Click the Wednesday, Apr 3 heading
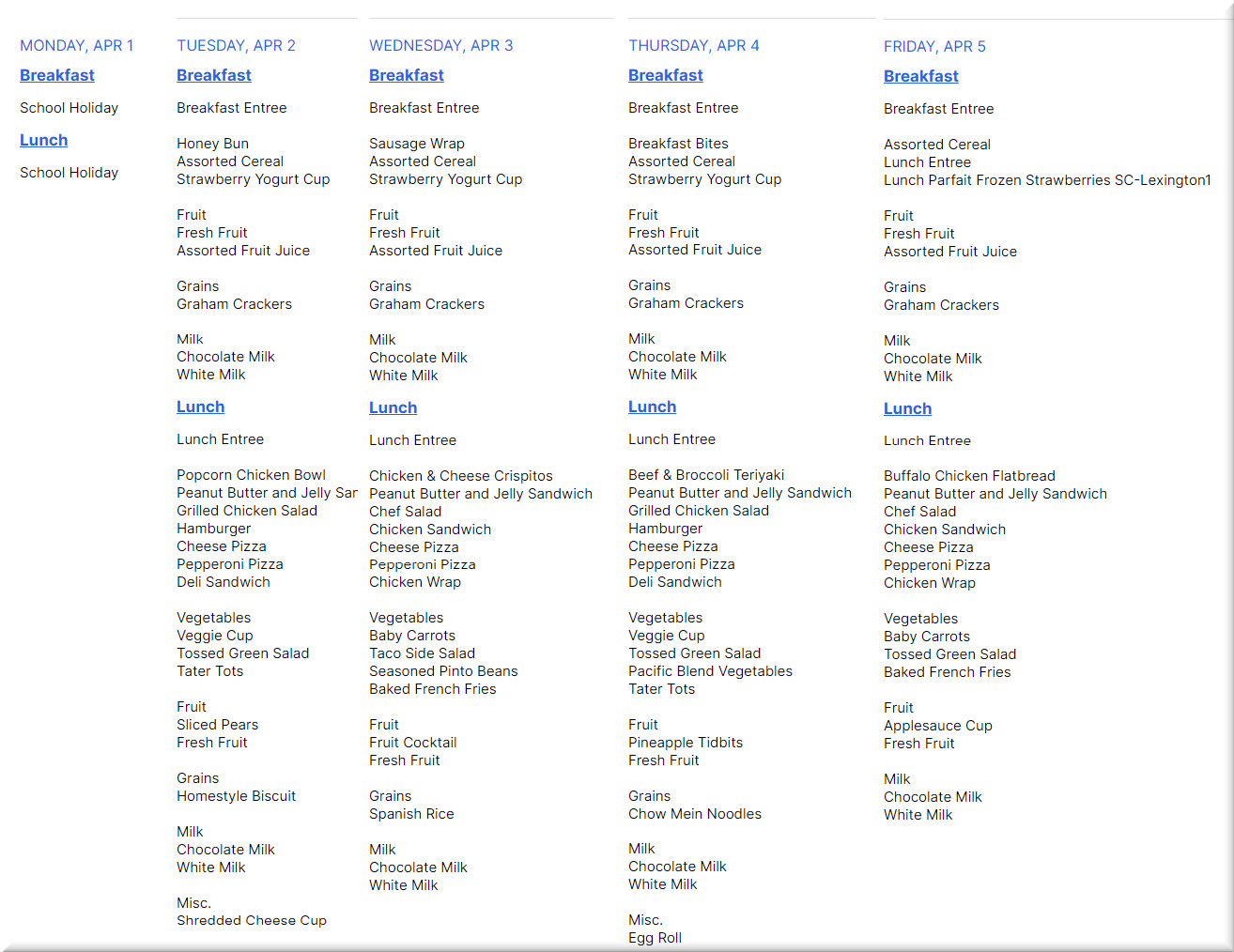Screen dimensions: 1234x952 point(441,45)
